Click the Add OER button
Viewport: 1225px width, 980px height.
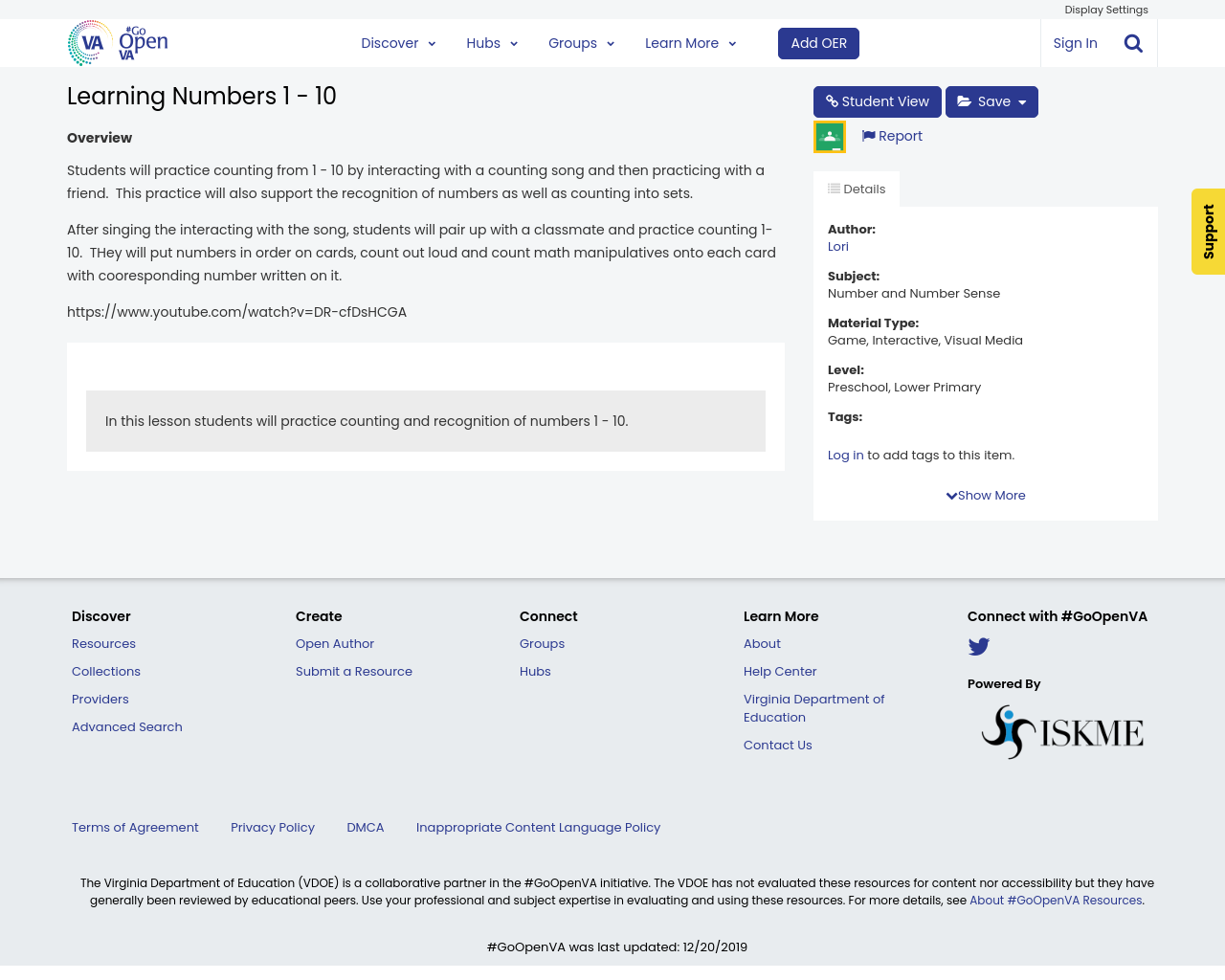coord(818,43)
